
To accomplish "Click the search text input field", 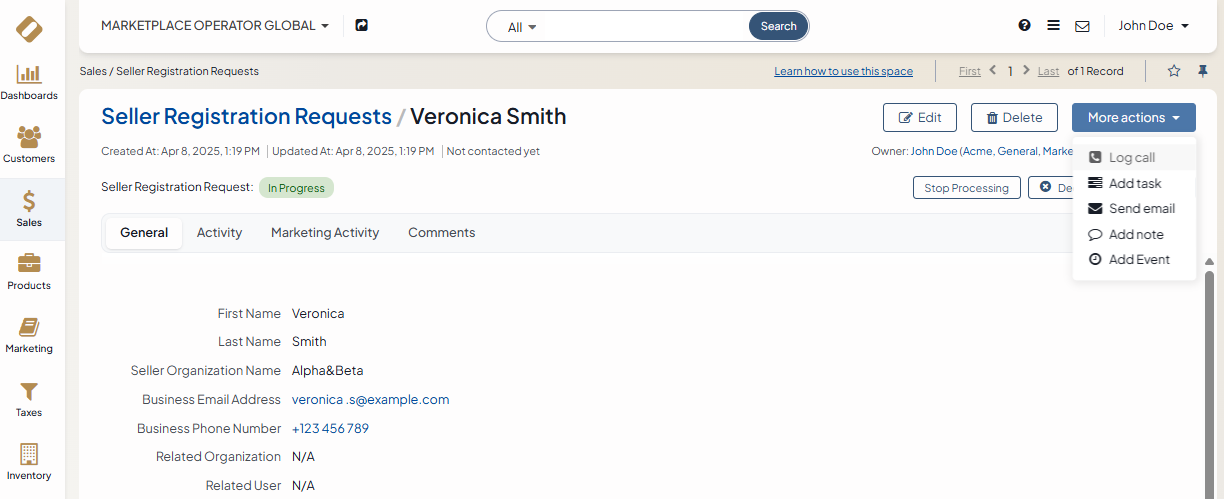I will click(x=645, y=27).
